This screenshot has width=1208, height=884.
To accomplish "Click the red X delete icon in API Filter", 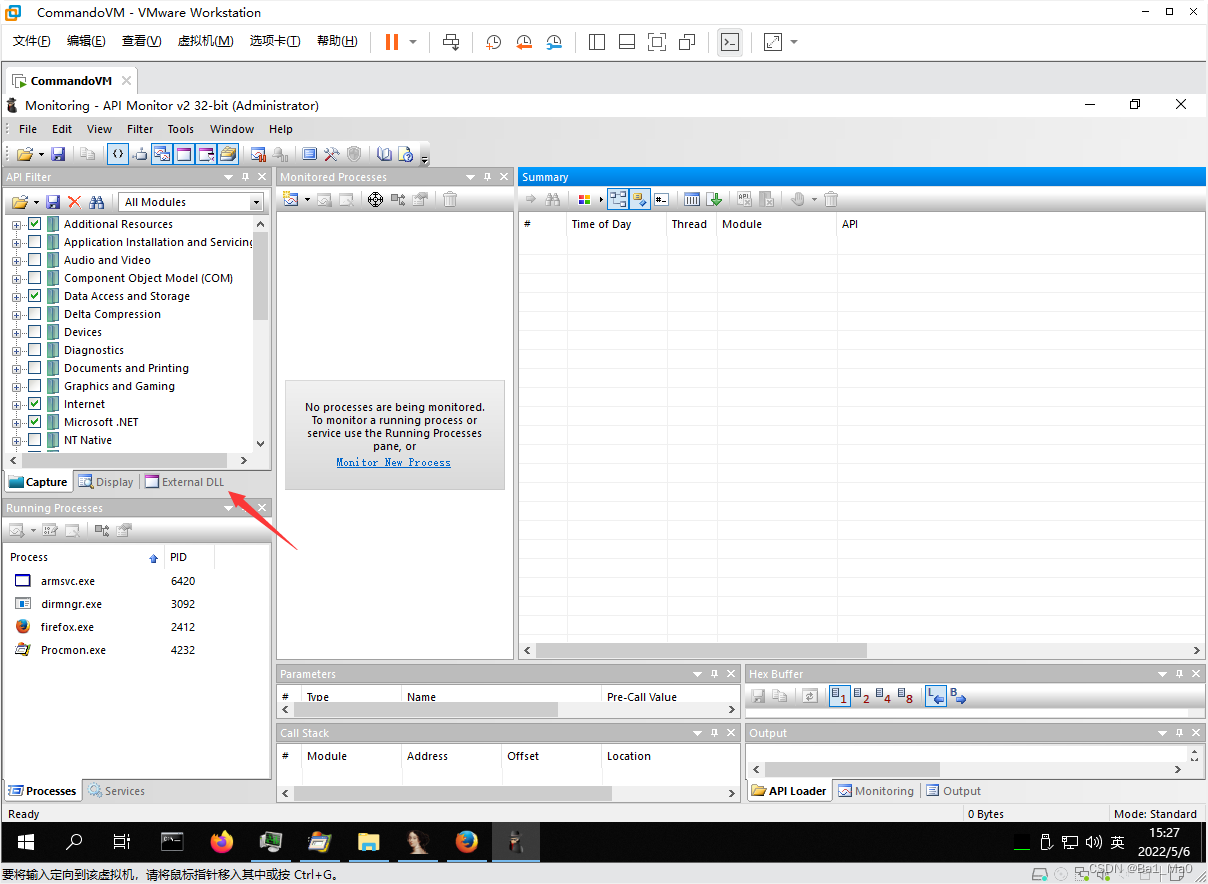I will click(x=74, y=202).
